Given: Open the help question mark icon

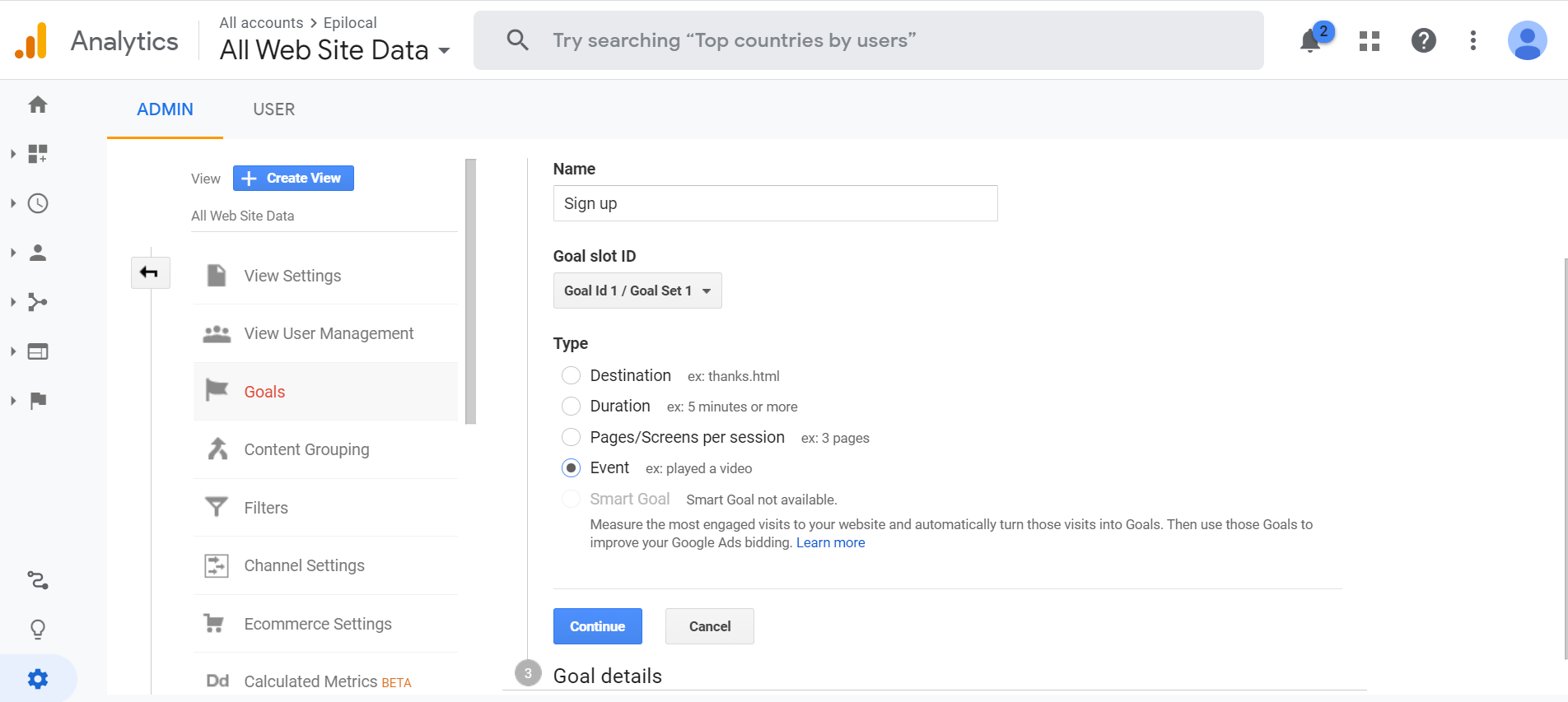Looking at the screenshot, I should (1424, 40).
